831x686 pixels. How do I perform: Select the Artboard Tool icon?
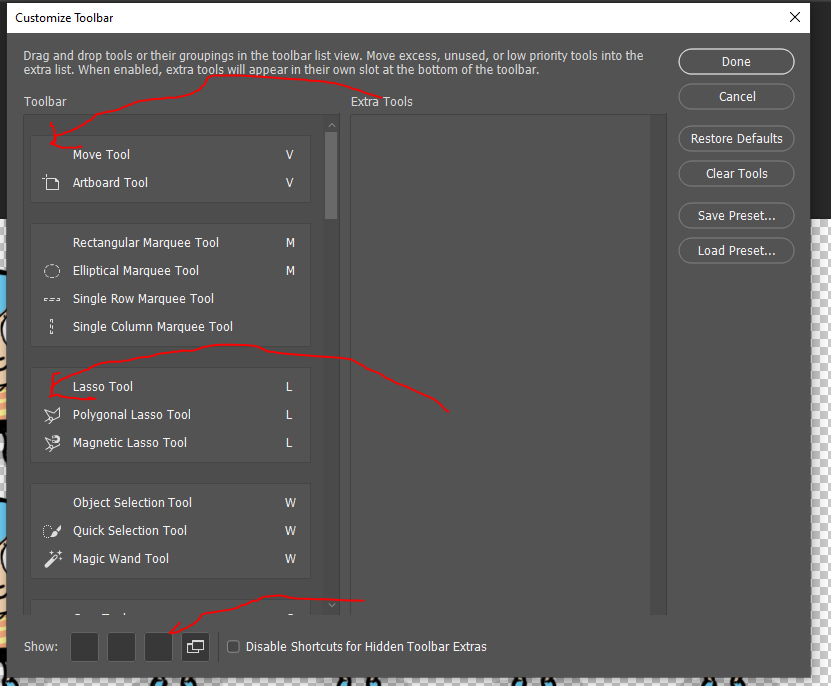point(51,183)
